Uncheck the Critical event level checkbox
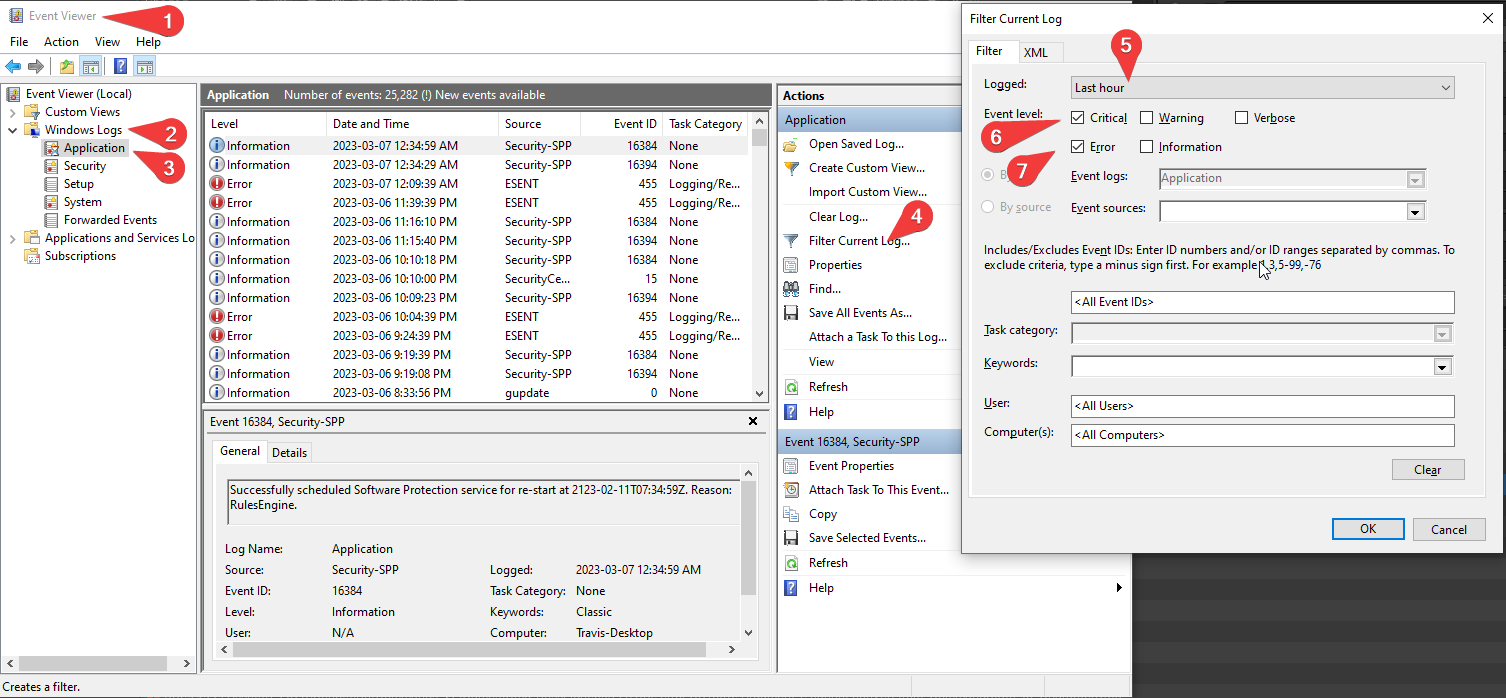Image resolution: width=1506 pixels, height=698 pixels. click(1077, 118)
